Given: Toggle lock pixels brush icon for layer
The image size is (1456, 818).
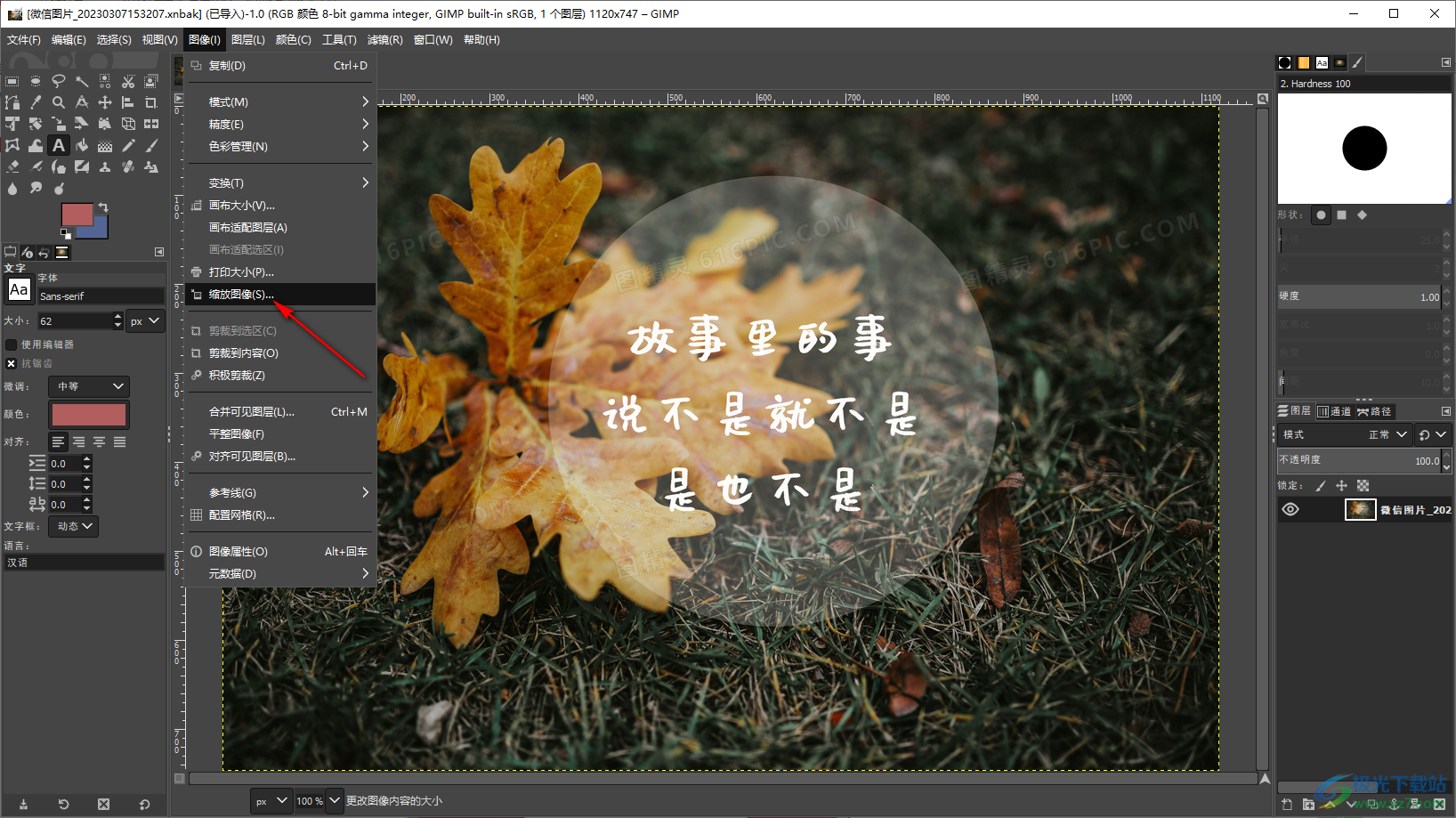Looking at the screenshot, I should (1321, 486).
